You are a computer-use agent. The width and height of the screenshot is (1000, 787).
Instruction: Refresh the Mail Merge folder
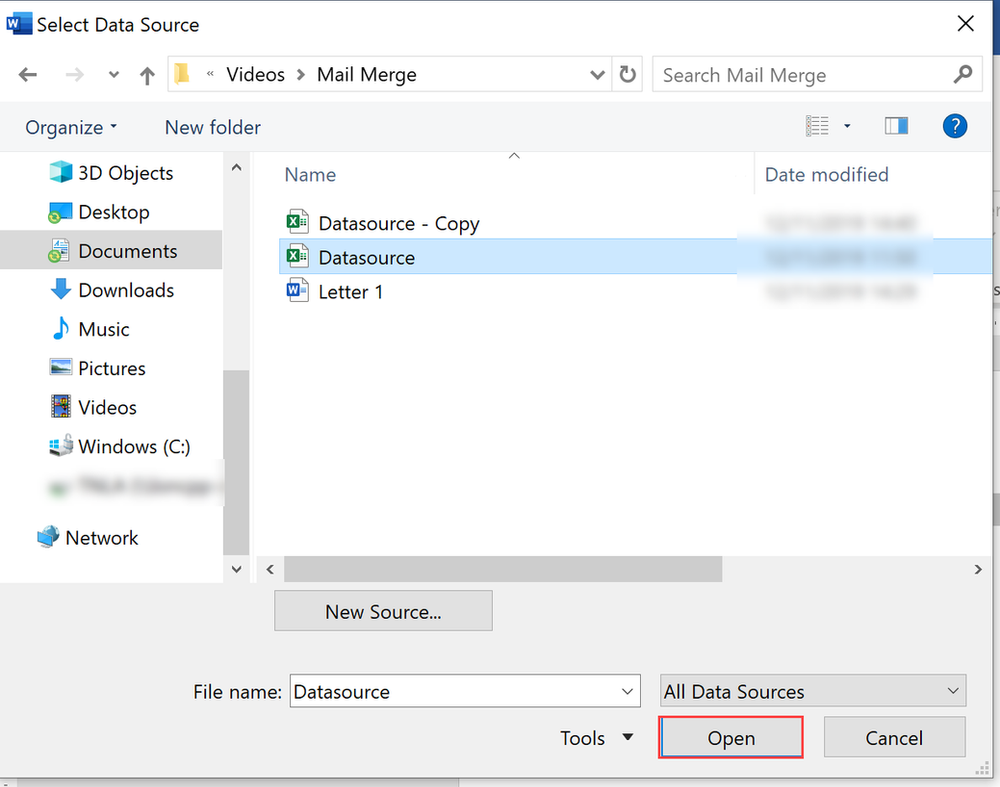[628, 75]
